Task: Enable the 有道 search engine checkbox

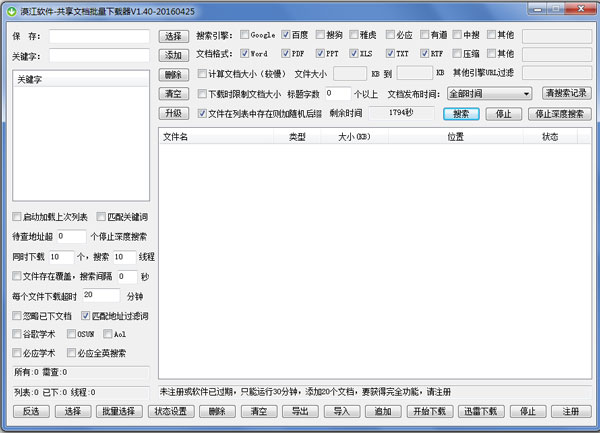Action: (x=424, y=35)
